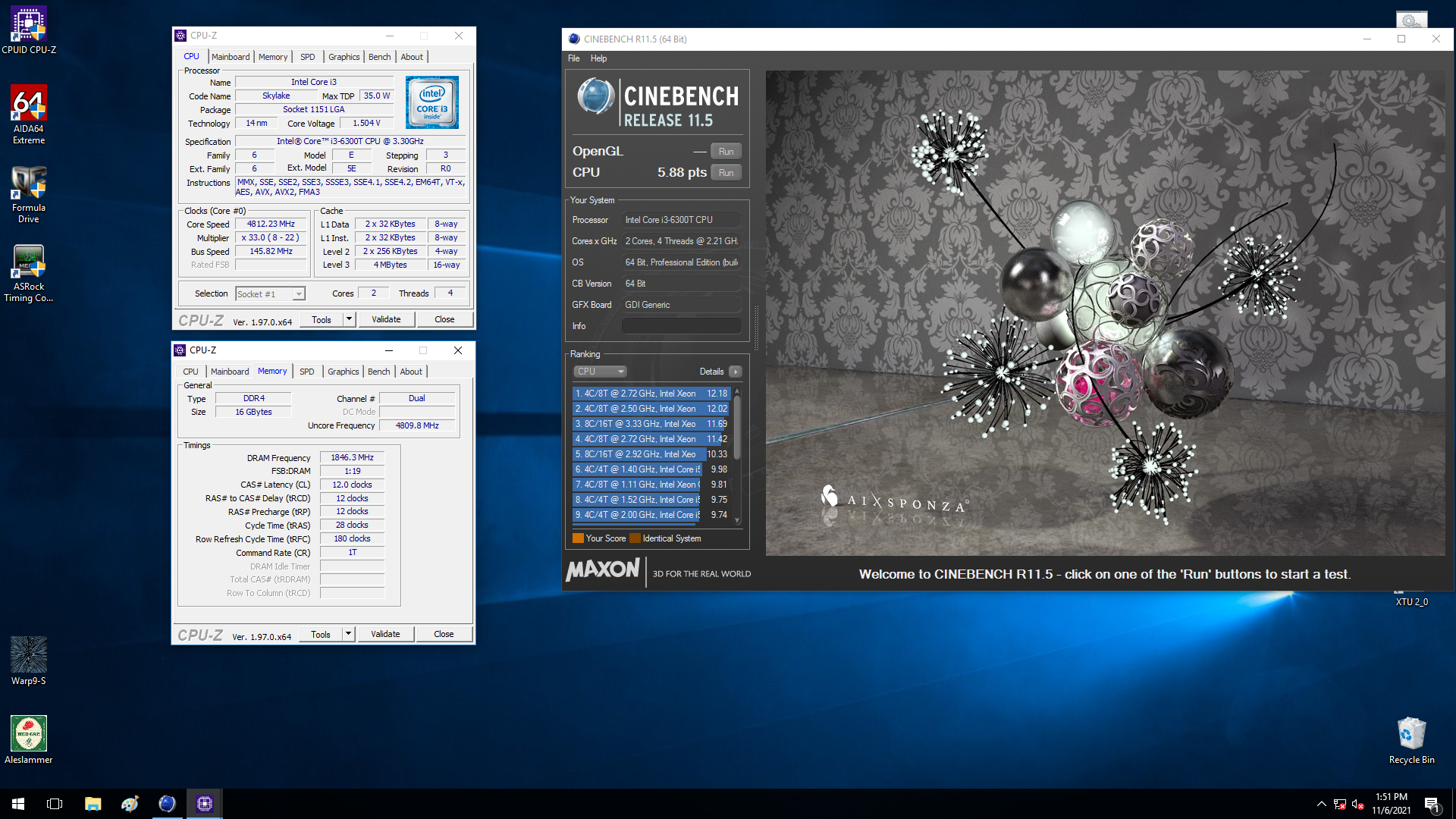
Task: Open network status tray icon
Action: click(1340, 804)
